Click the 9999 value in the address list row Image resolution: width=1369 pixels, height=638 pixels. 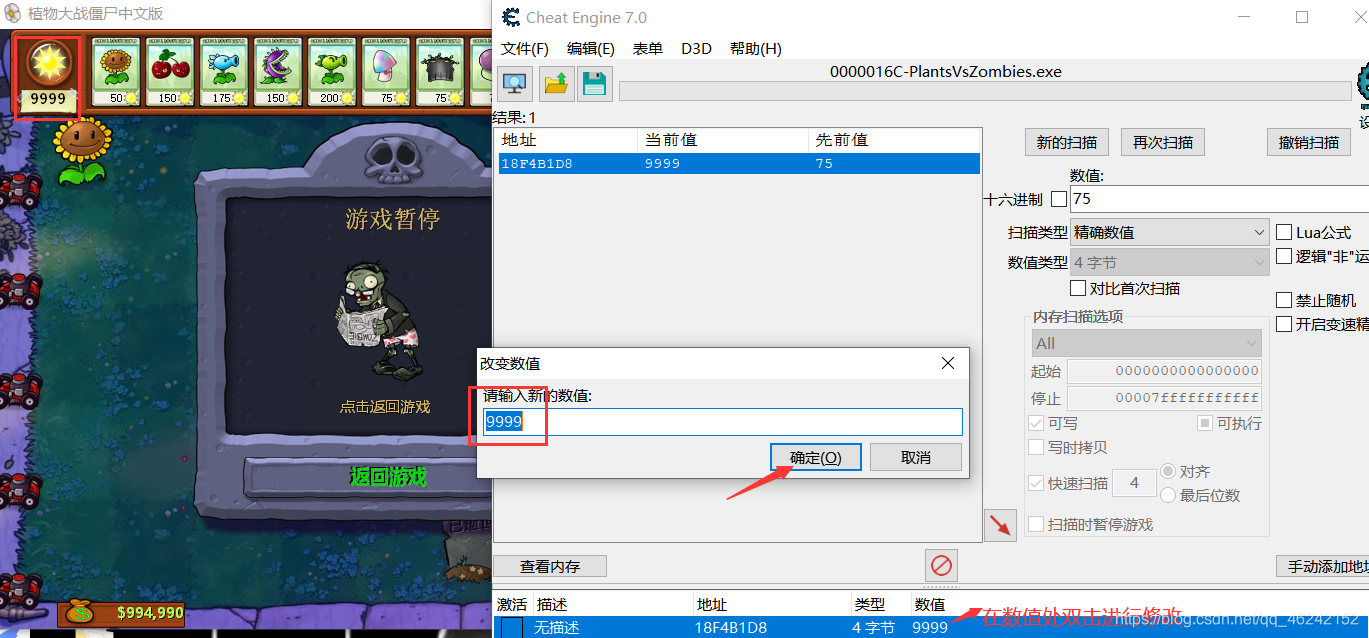click(930, 628)
